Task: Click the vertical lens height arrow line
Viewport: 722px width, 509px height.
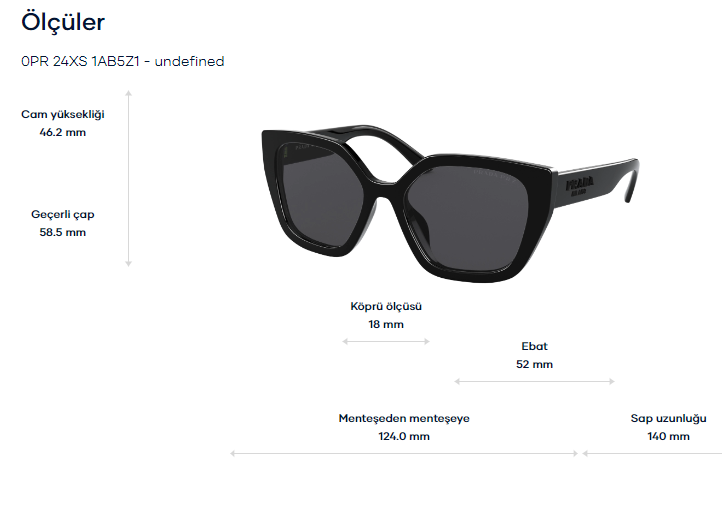Action: [128, 178]
